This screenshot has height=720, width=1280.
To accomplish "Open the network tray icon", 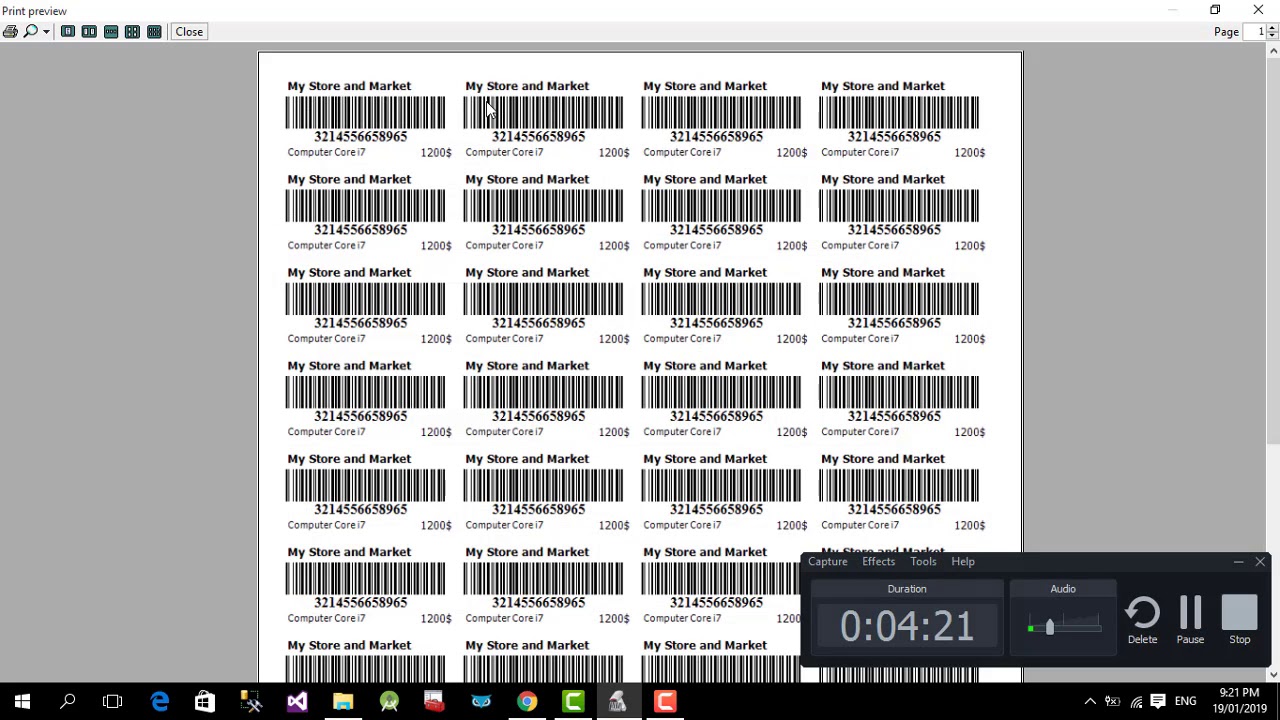I will [1136, 701].
